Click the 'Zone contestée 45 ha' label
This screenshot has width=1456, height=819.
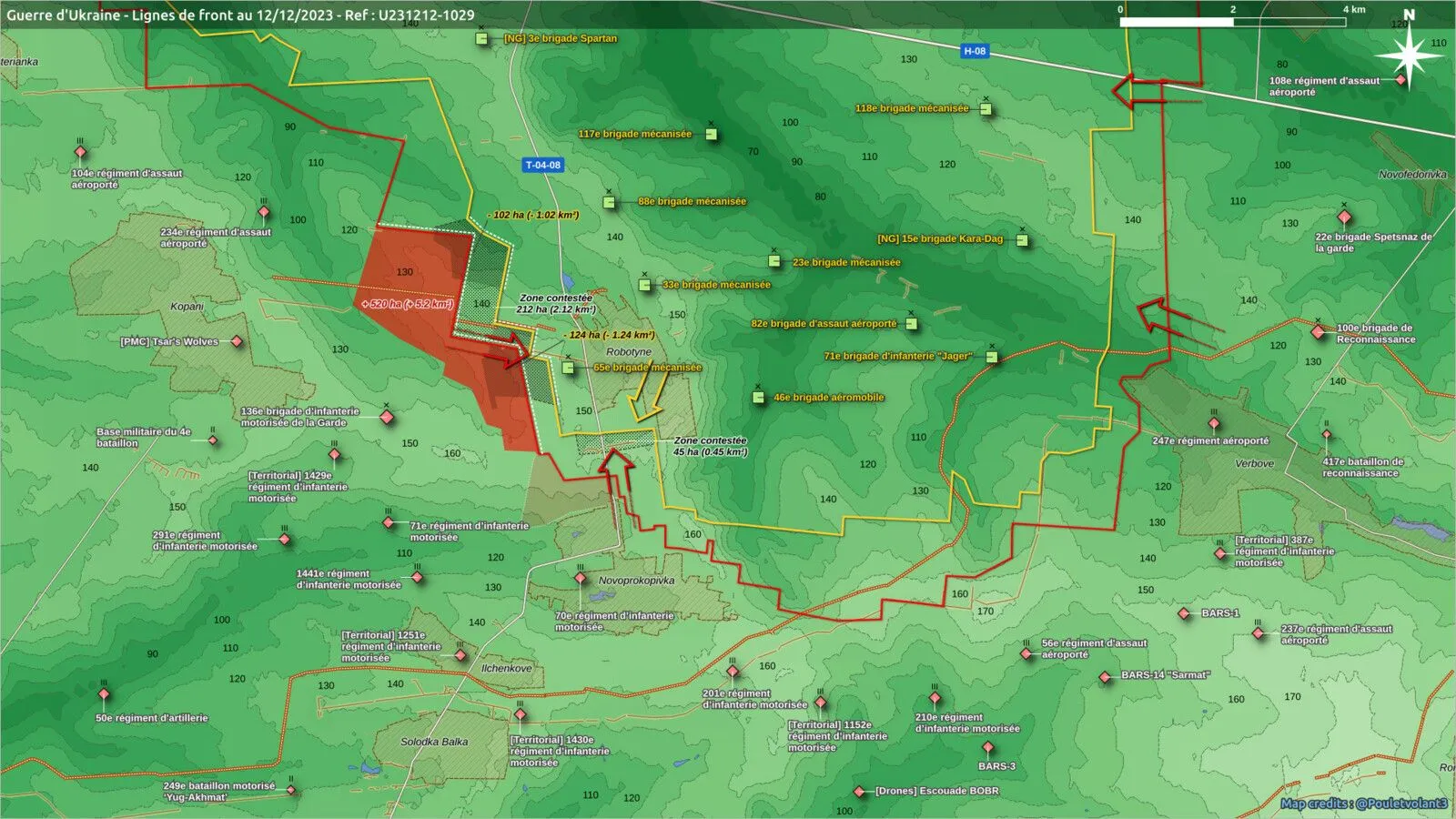710,446
